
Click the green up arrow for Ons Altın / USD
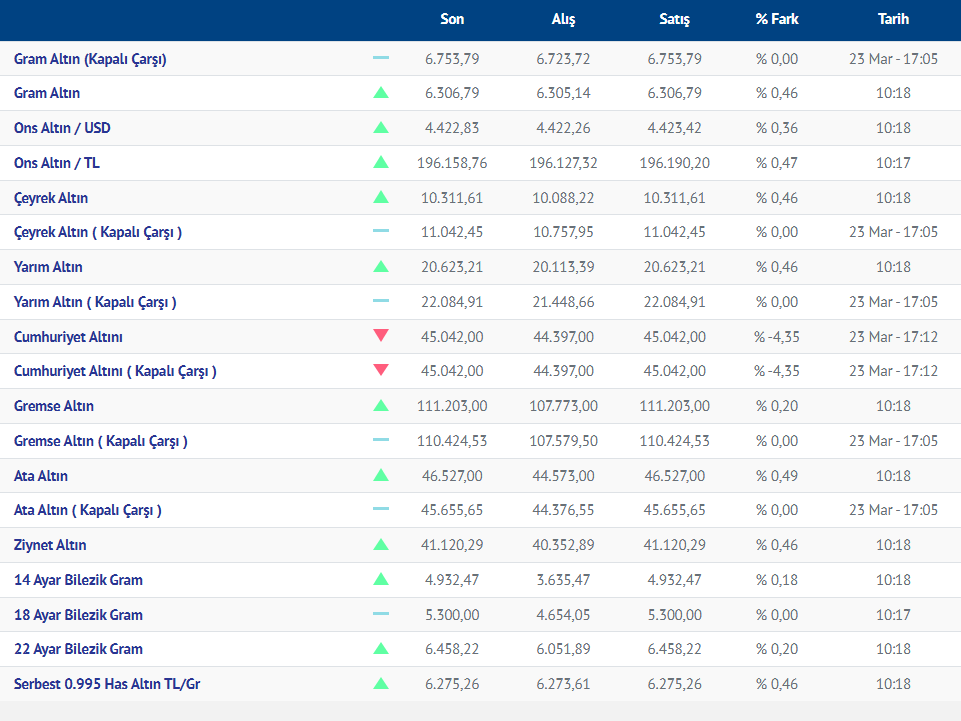[x=380, y=128]
